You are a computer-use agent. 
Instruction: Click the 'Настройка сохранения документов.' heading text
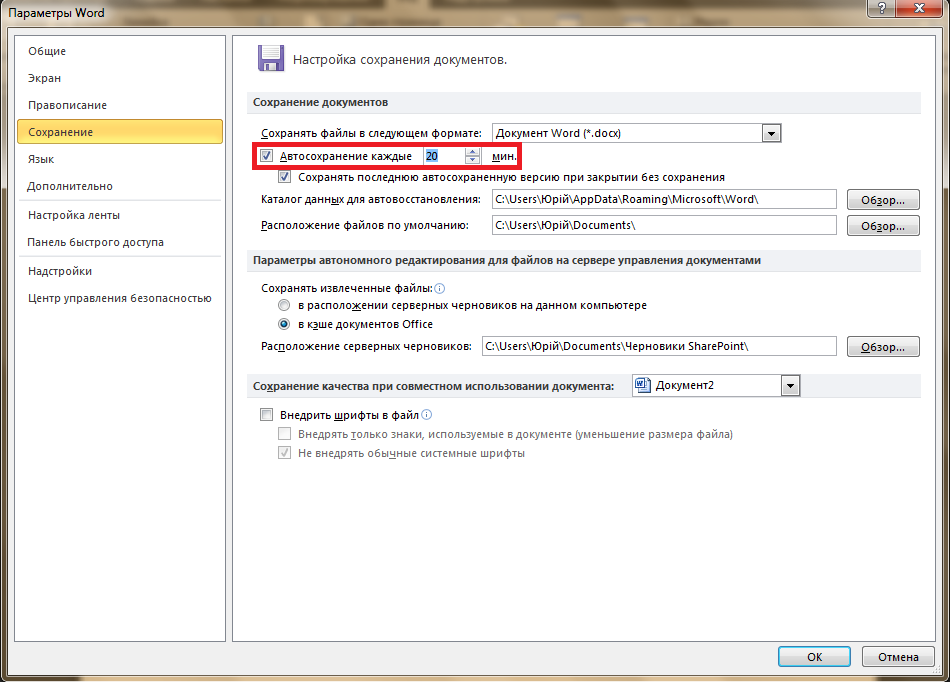400,60
